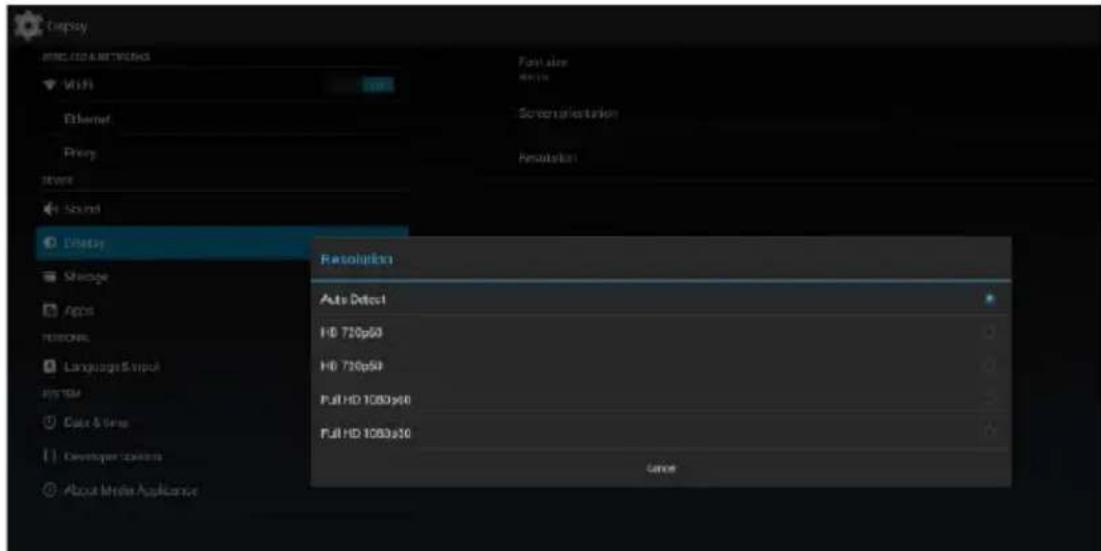This screenshot has height=551, width=1101.
Task: Click the Storage icon in sidebar
Action: point(49,277)
